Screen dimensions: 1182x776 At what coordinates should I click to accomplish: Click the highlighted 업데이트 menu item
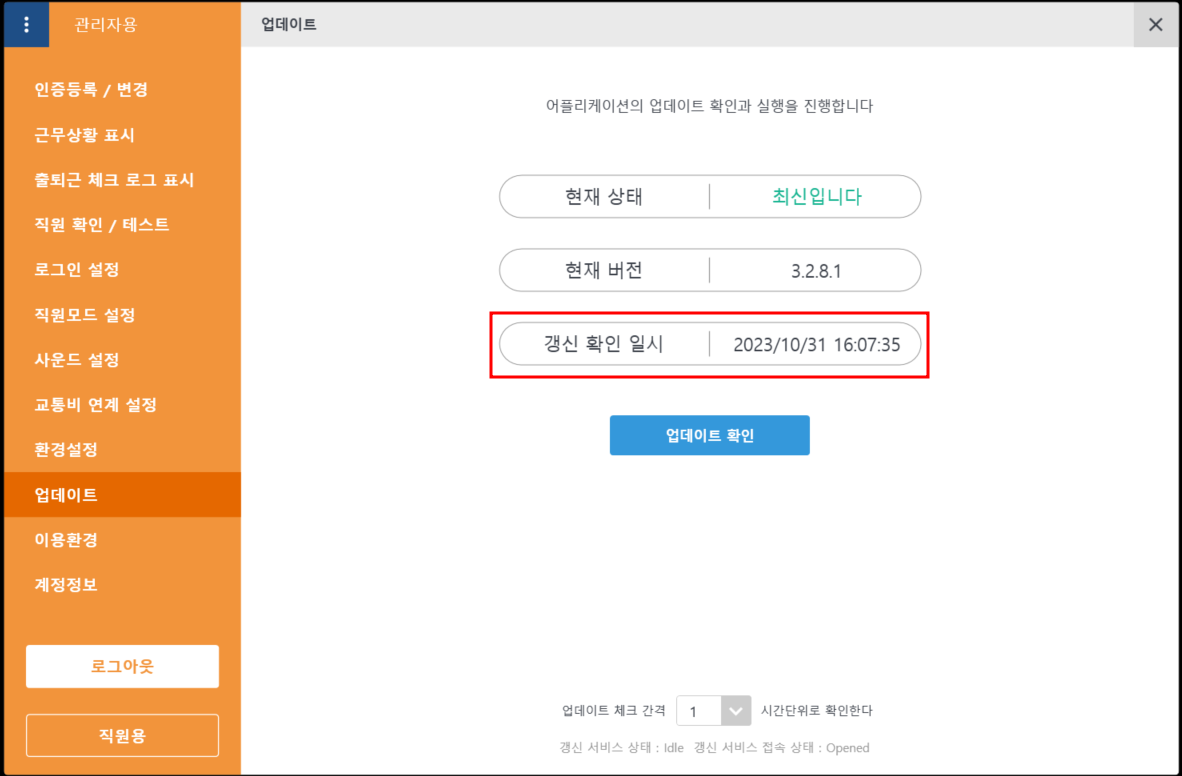tap(66, 495)
